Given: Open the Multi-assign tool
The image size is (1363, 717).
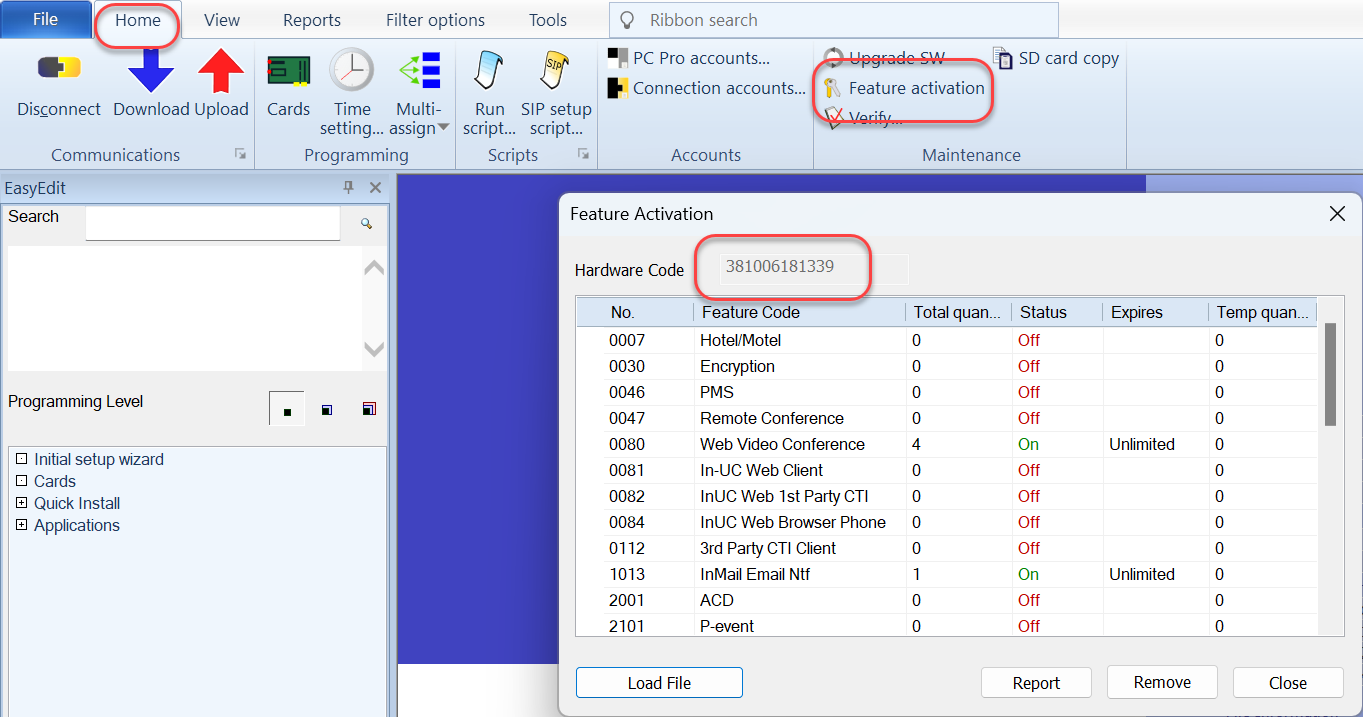Looking at the screenshot, I should [x=419, y=71].
